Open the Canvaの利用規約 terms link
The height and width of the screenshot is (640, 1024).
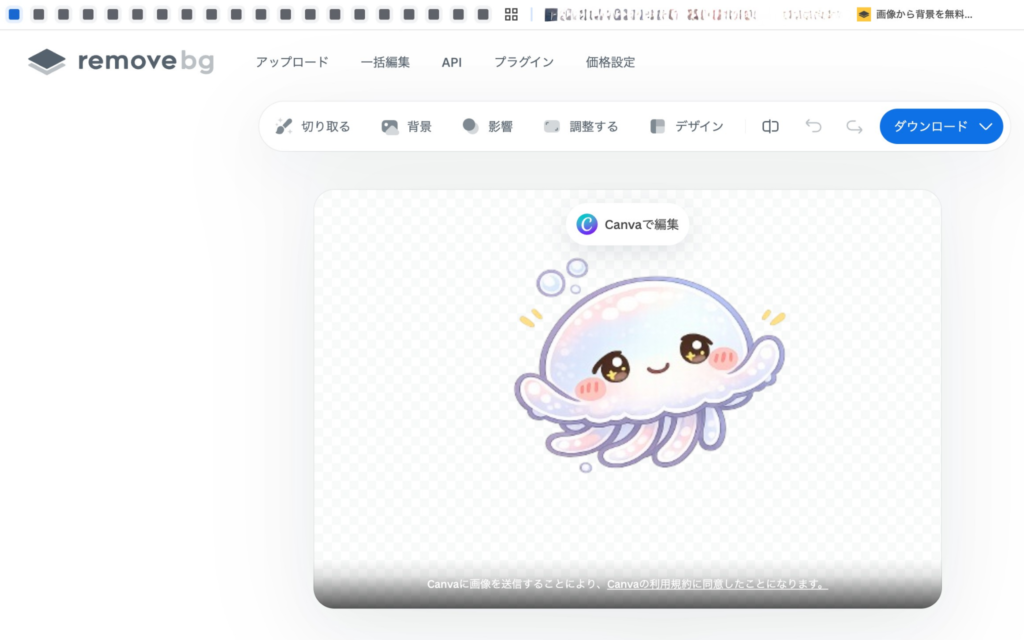click(x=717, y=584)
